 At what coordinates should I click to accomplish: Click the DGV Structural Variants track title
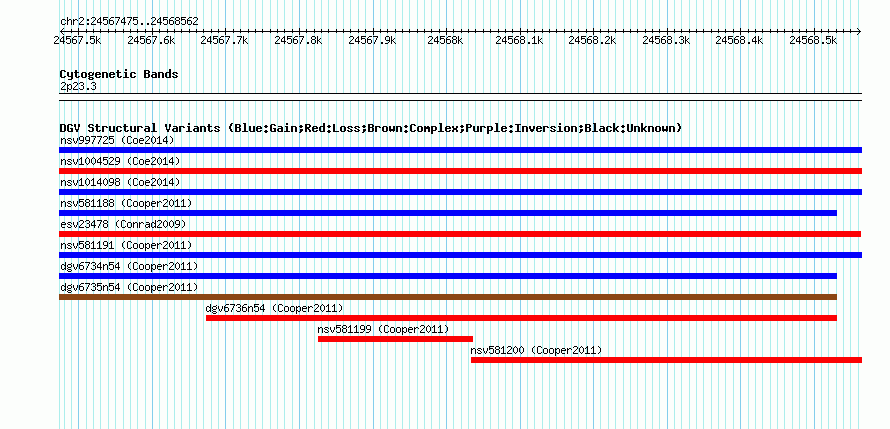pos(371,128)
